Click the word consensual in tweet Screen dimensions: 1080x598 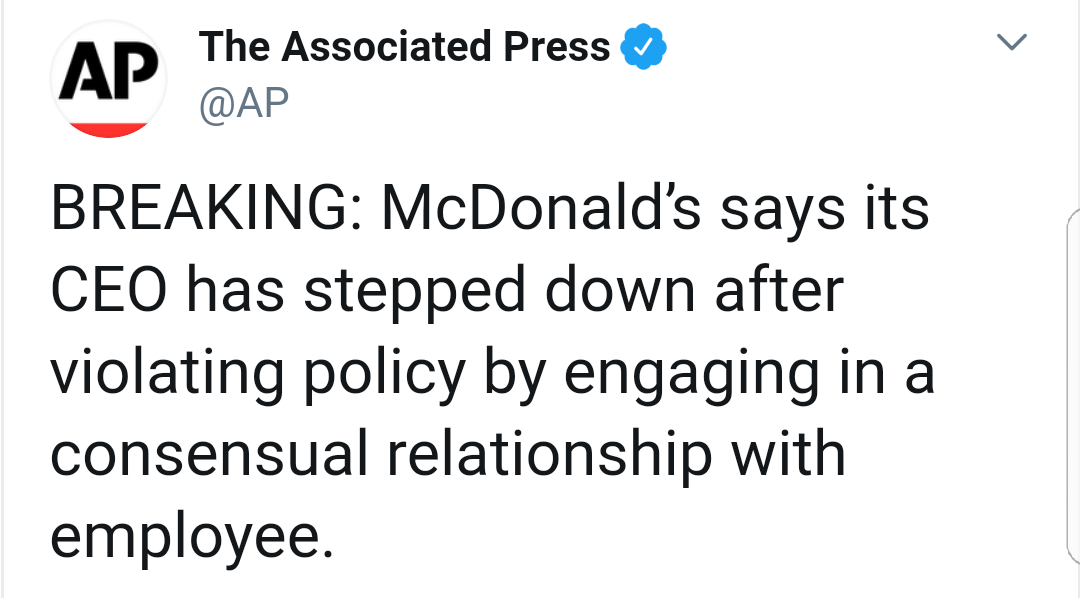point(209,454)
